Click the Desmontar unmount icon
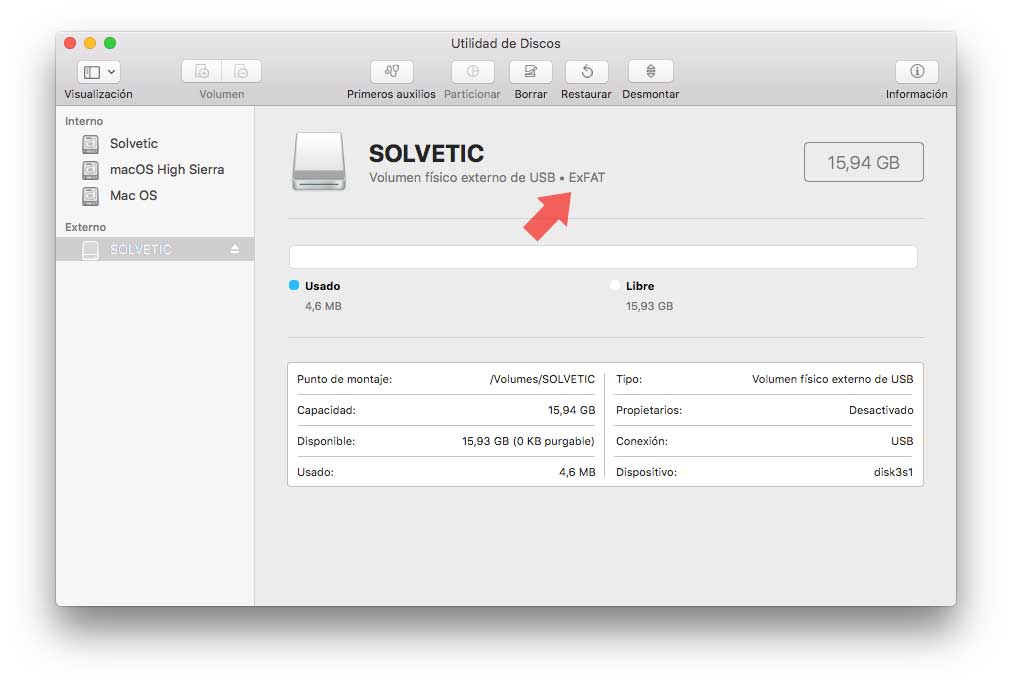Screen dimensions: 1012x686 (651, 71)
